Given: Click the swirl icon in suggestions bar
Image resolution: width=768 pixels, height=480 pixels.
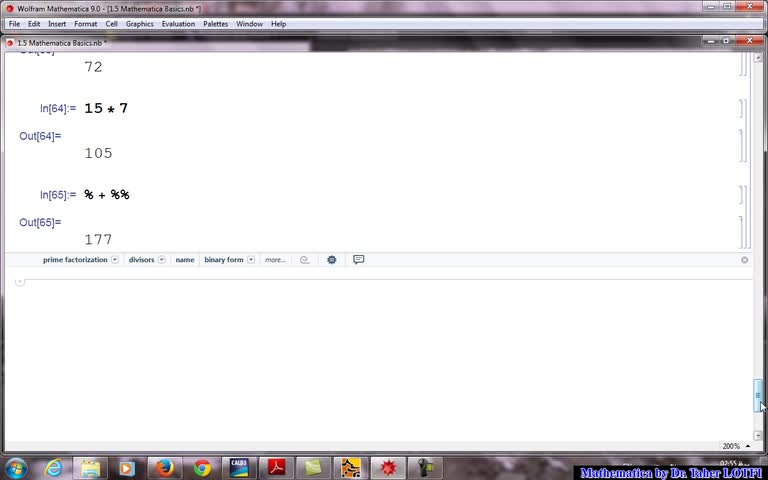Looking at the screenshot, I should pyautogui.click(x=305, y=260).
